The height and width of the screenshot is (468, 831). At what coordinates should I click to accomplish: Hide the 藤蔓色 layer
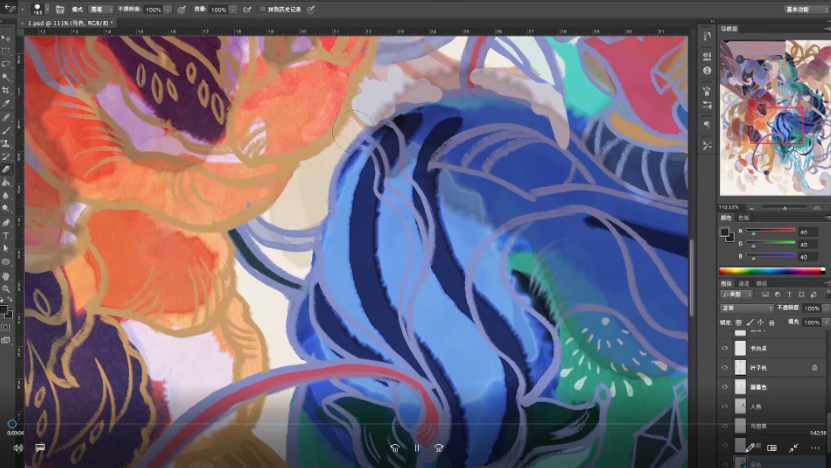click(724, 387)
